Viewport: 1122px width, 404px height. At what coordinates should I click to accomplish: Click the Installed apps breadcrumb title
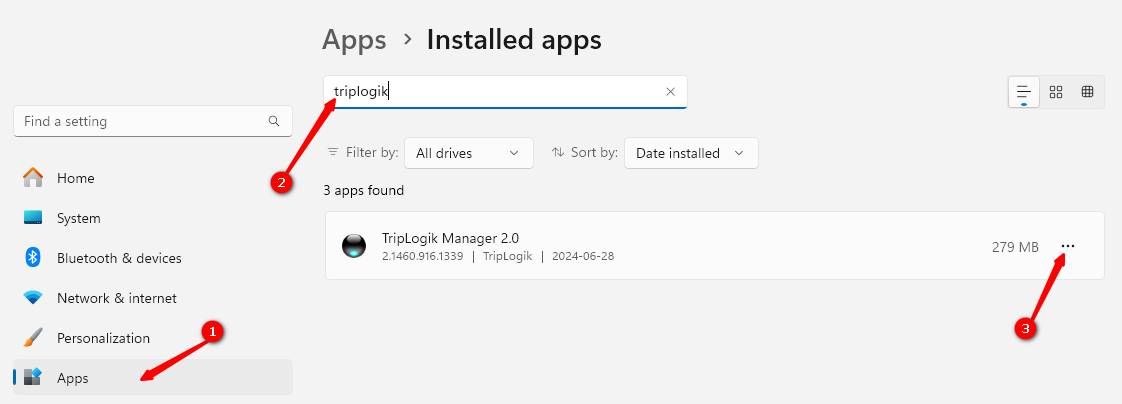coord(514,40)
